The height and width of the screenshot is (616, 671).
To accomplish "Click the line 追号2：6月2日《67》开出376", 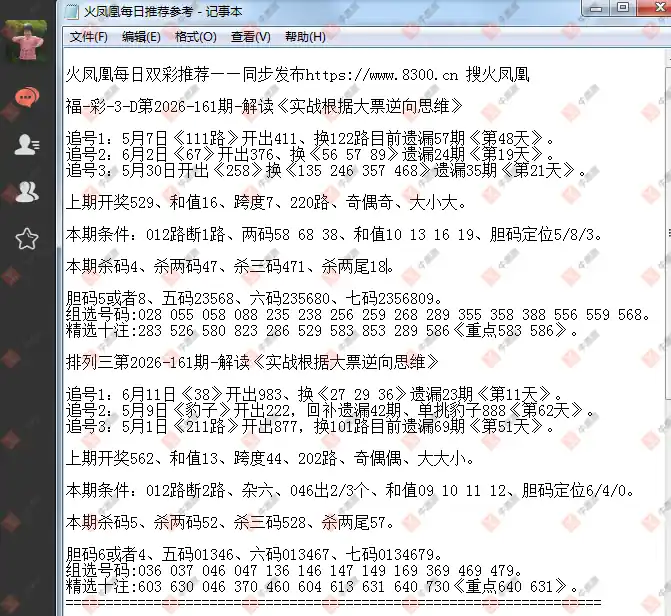I will 311,155.
